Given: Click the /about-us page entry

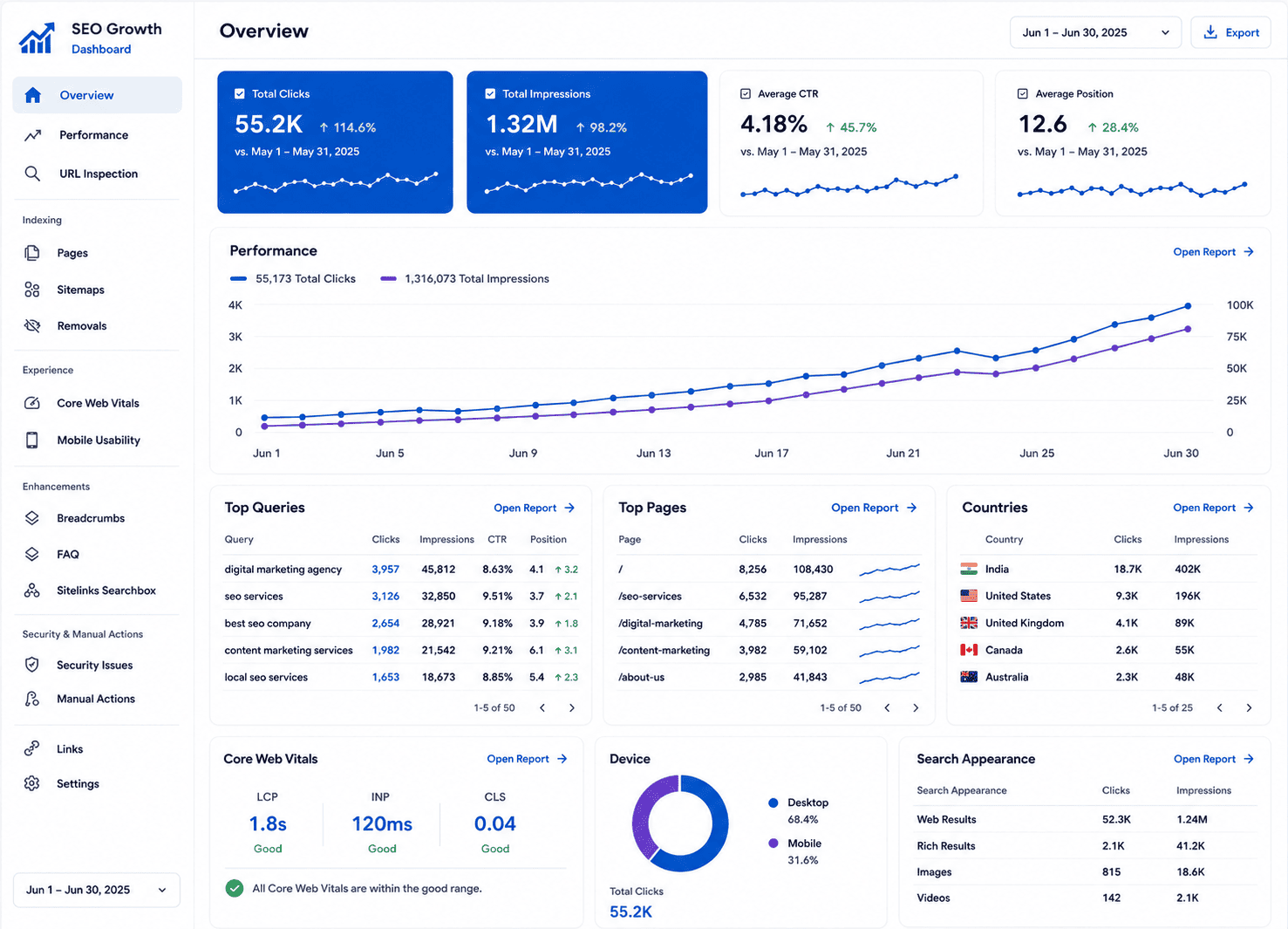Looking at the screenshot, I should coord(641,678).
